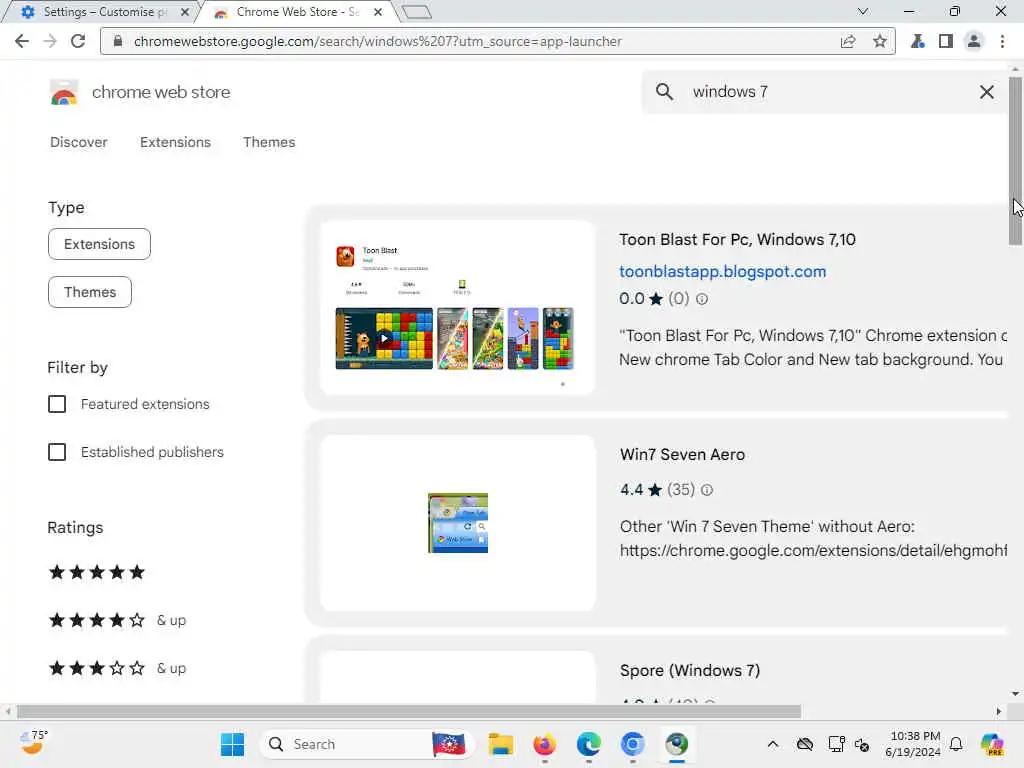This screenshot has height=768, width=1024.
Task: Open info icon beside Win7 Seven Aero rating
Action: [x=707, y=490]
